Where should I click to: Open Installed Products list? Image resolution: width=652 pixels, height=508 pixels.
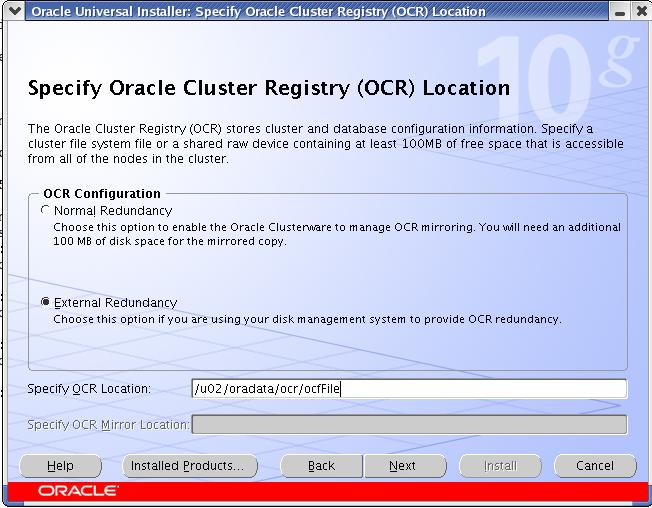(190, 466)
